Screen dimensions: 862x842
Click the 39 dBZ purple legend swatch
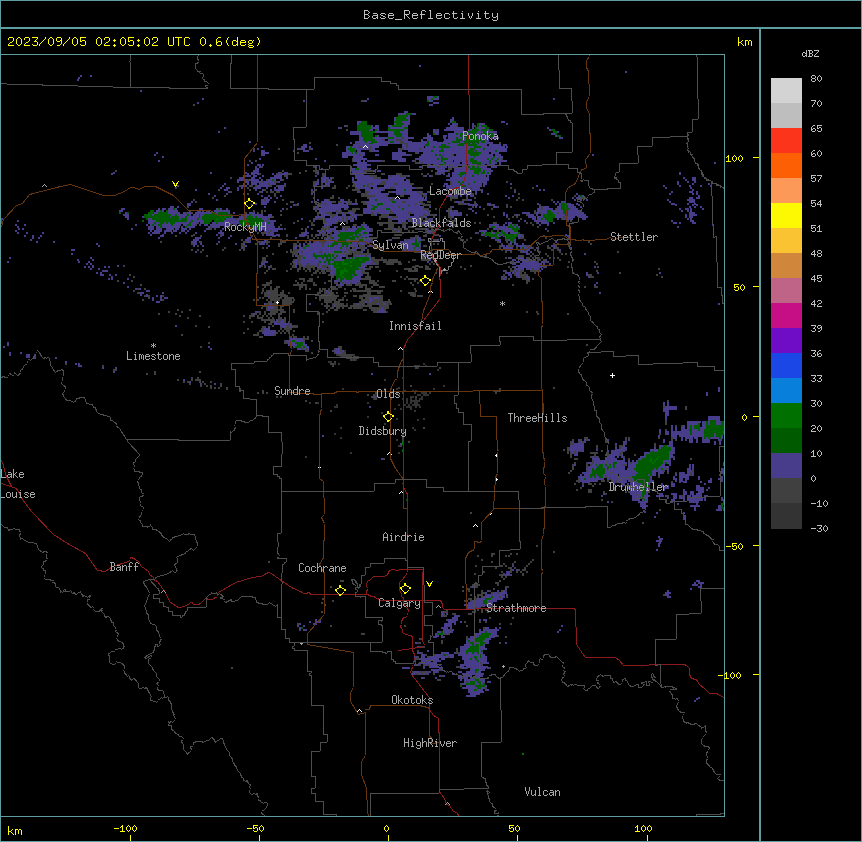point(786,341)
